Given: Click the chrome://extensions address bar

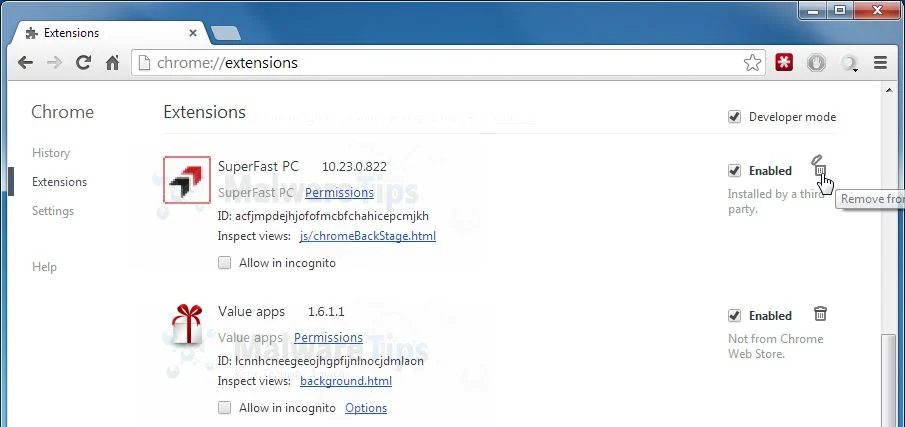Looking at the screenshot, I should click(448, 62).
